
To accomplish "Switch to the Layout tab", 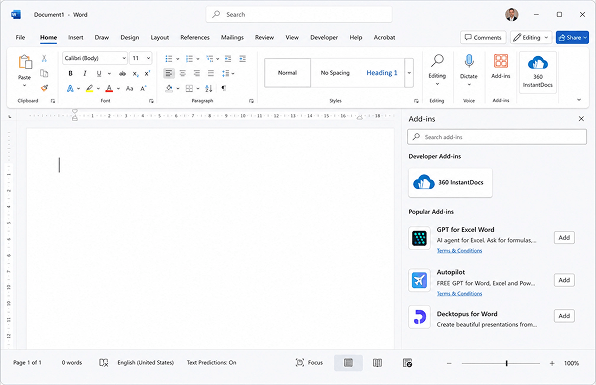I will 160,37.
